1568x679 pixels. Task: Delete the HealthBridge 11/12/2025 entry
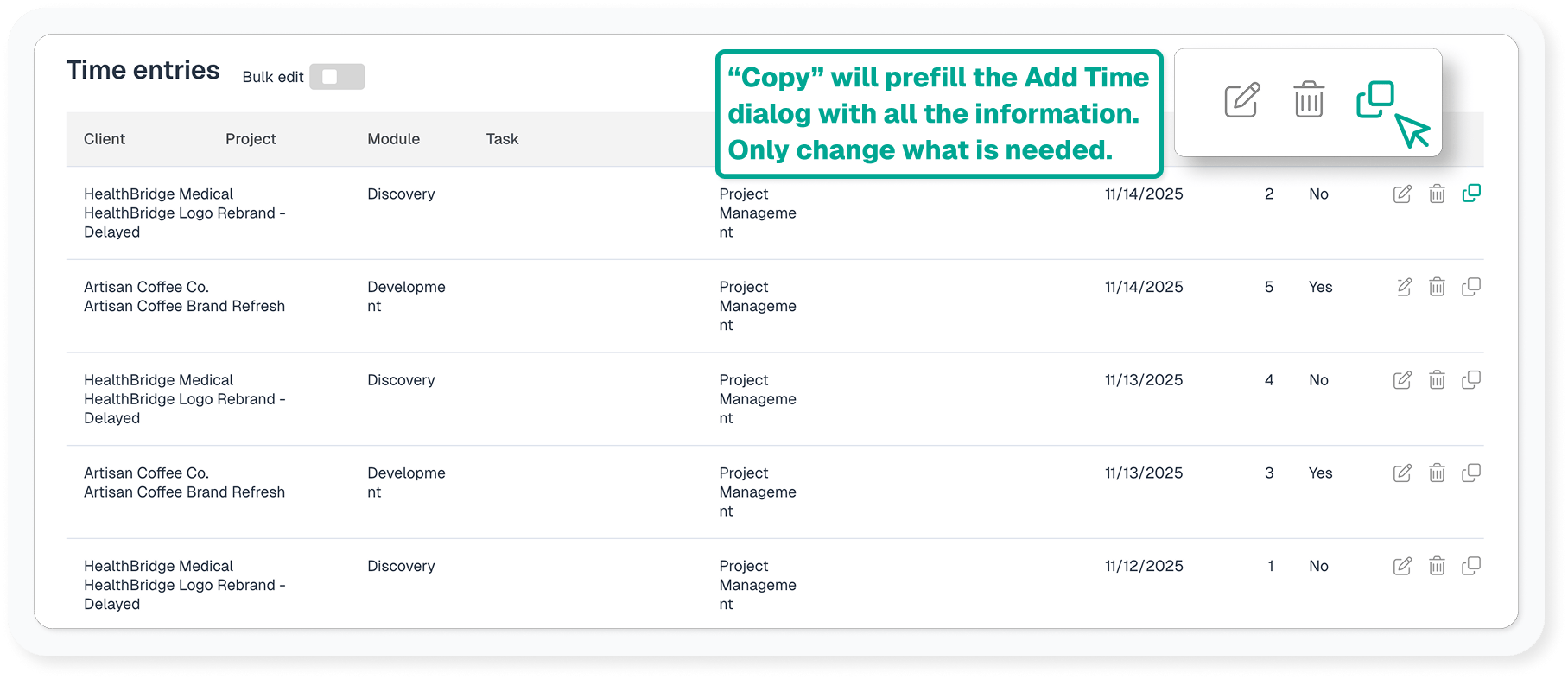tap(1437, 567)
